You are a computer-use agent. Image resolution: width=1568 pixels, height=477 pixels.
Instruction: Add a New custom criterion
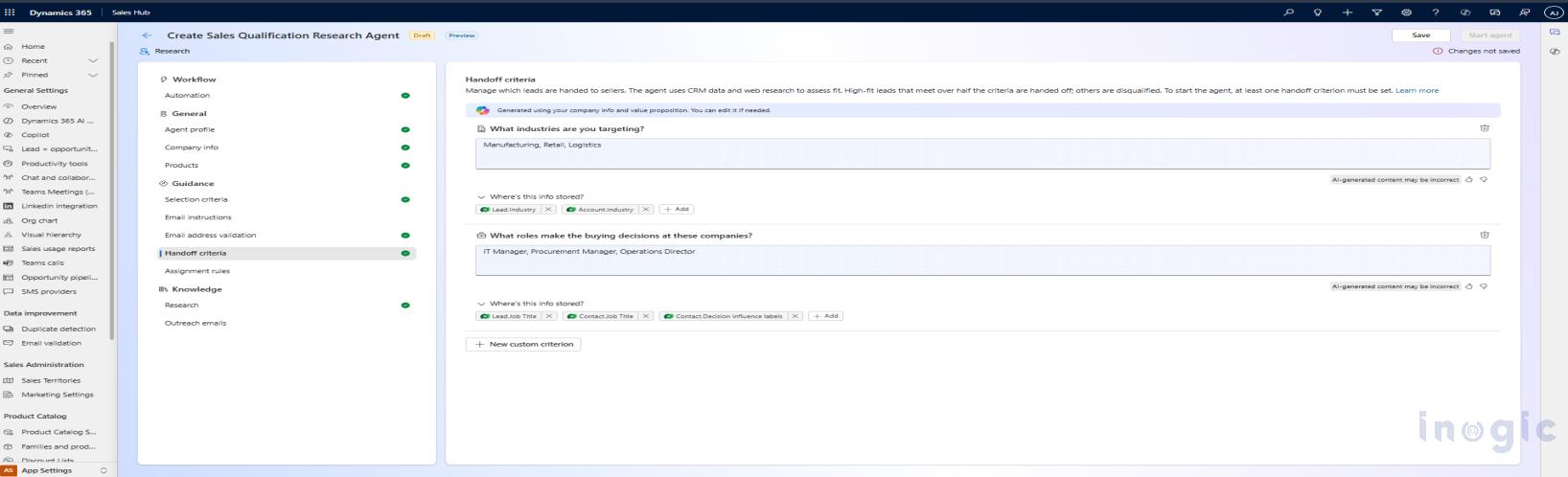pos(523,344)
